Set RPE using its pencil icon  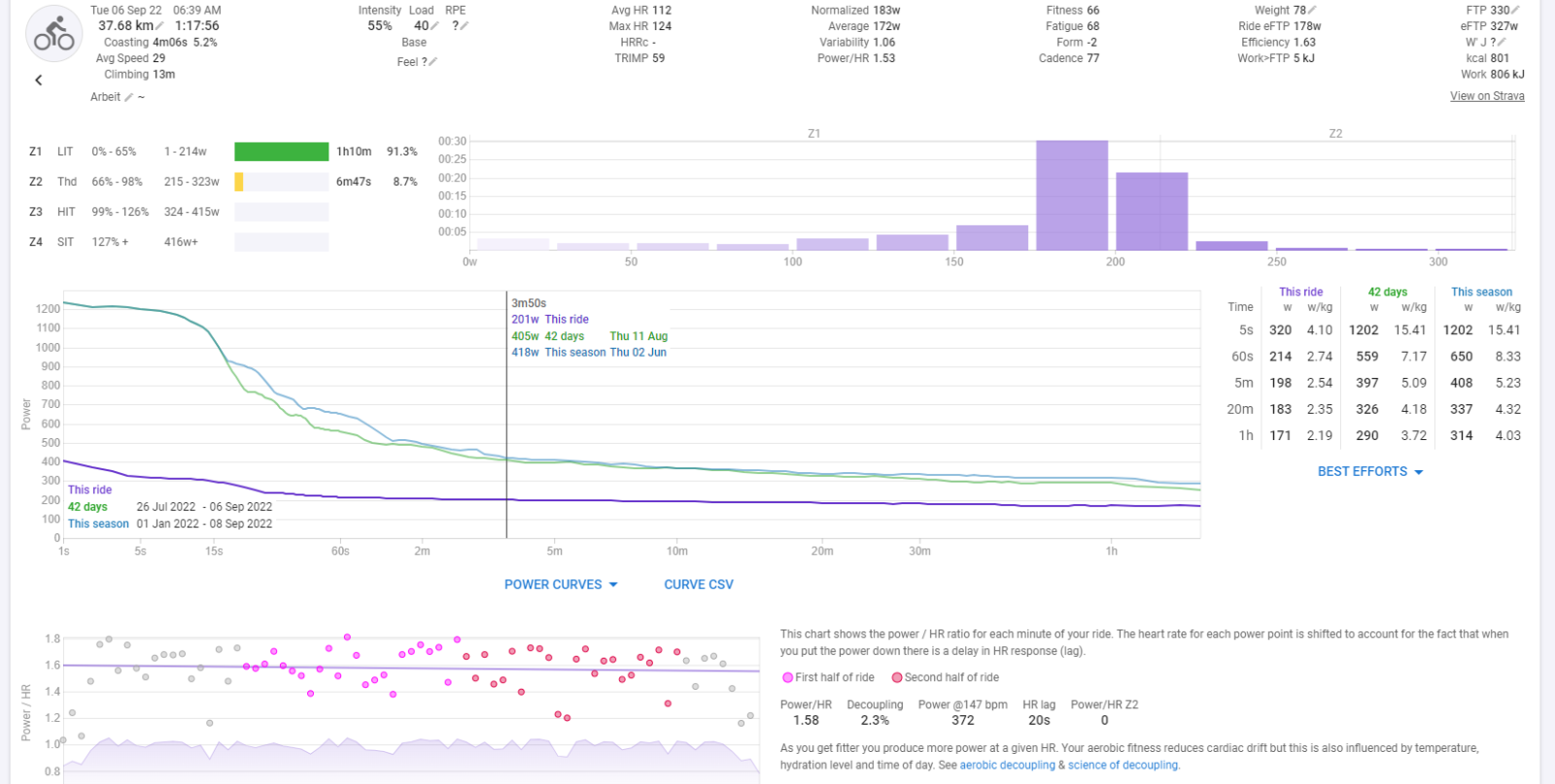tap(465, 26)
